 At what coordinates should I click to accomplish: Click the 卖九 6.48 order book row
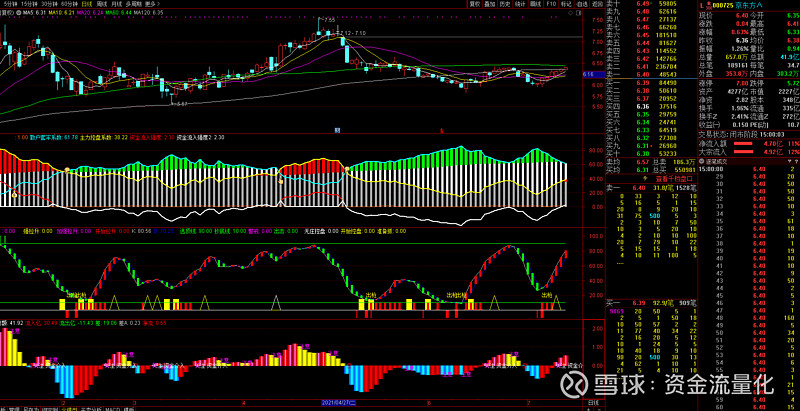click(651, 11)
